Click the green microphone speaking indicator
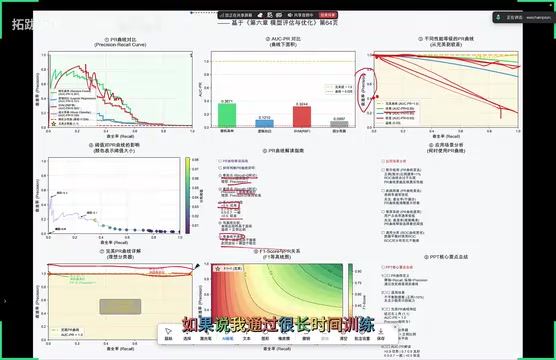This screenshot has height=360, width=556. pyautogui.click(x=498, y=17)
